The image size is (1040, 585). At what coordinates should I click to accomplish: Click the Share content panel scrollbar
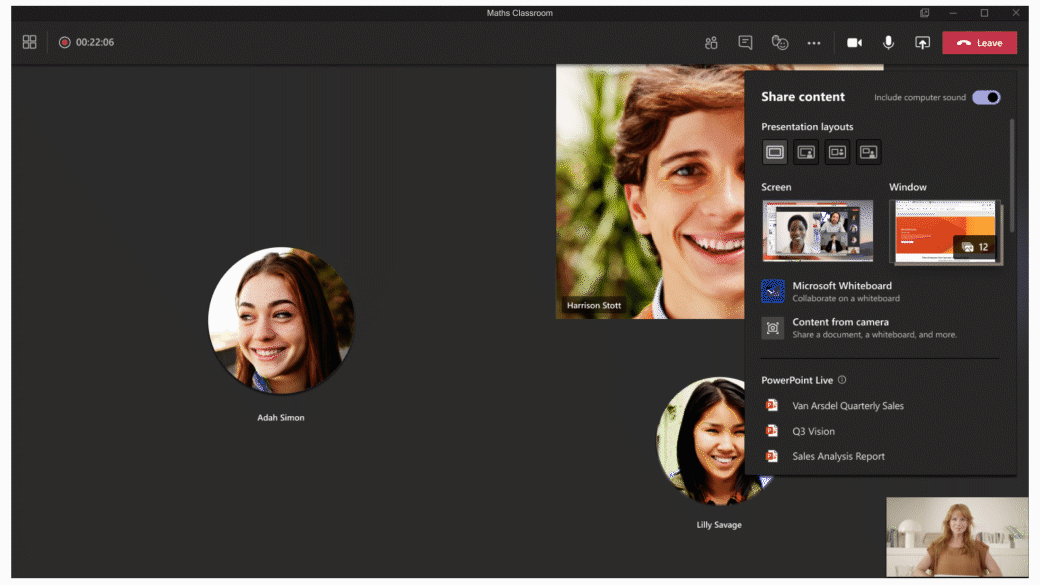click(x=1011, y=175)
